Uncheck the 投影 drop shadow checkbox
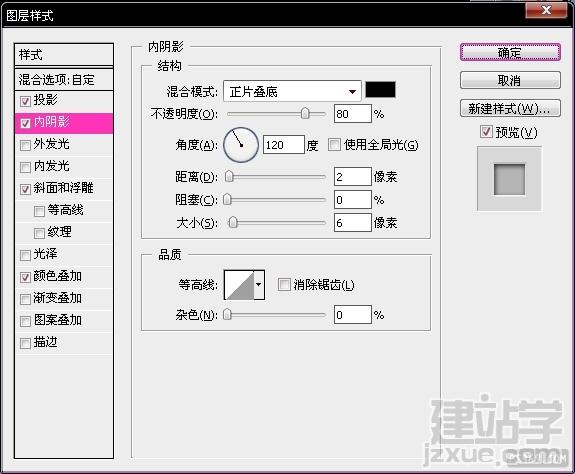This screenshot has height=474, width=575. click(25, 101)
